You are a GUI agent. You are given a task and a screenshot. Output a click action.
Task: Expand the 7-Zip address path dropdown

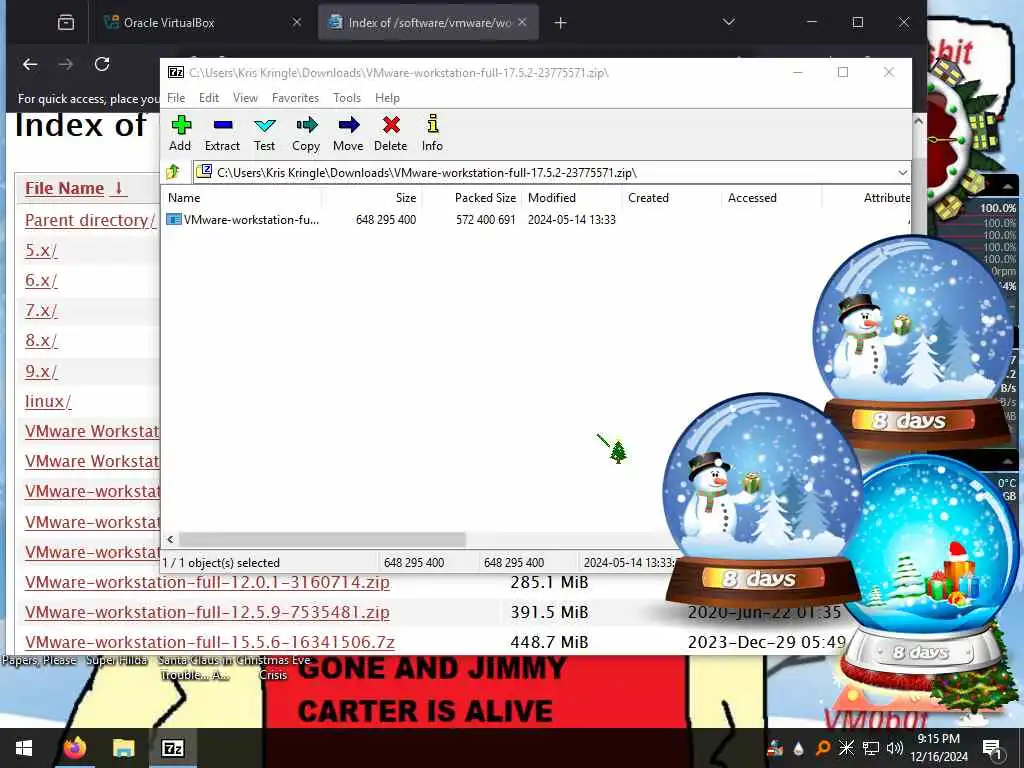903,172
